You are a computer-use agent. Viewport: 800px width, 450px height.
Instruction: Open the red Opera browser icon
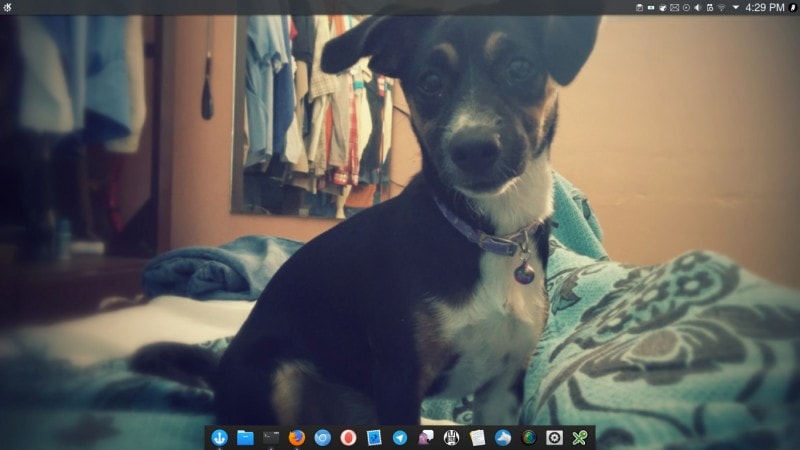(348, 437)
